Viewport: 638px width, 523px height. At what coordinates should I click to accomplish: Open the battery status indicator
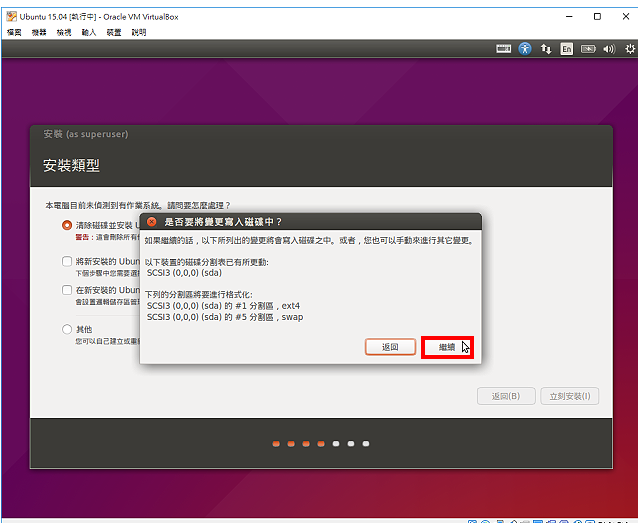click(x=588, y=49)
